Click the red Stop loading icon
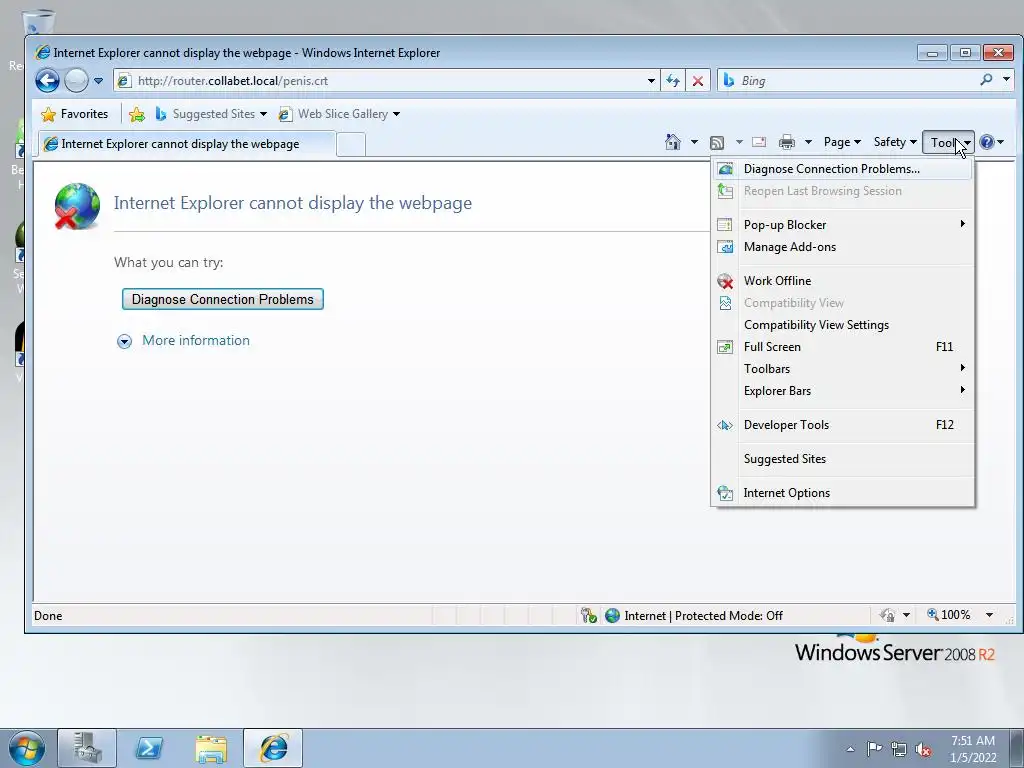 click(x=698, y=81)
